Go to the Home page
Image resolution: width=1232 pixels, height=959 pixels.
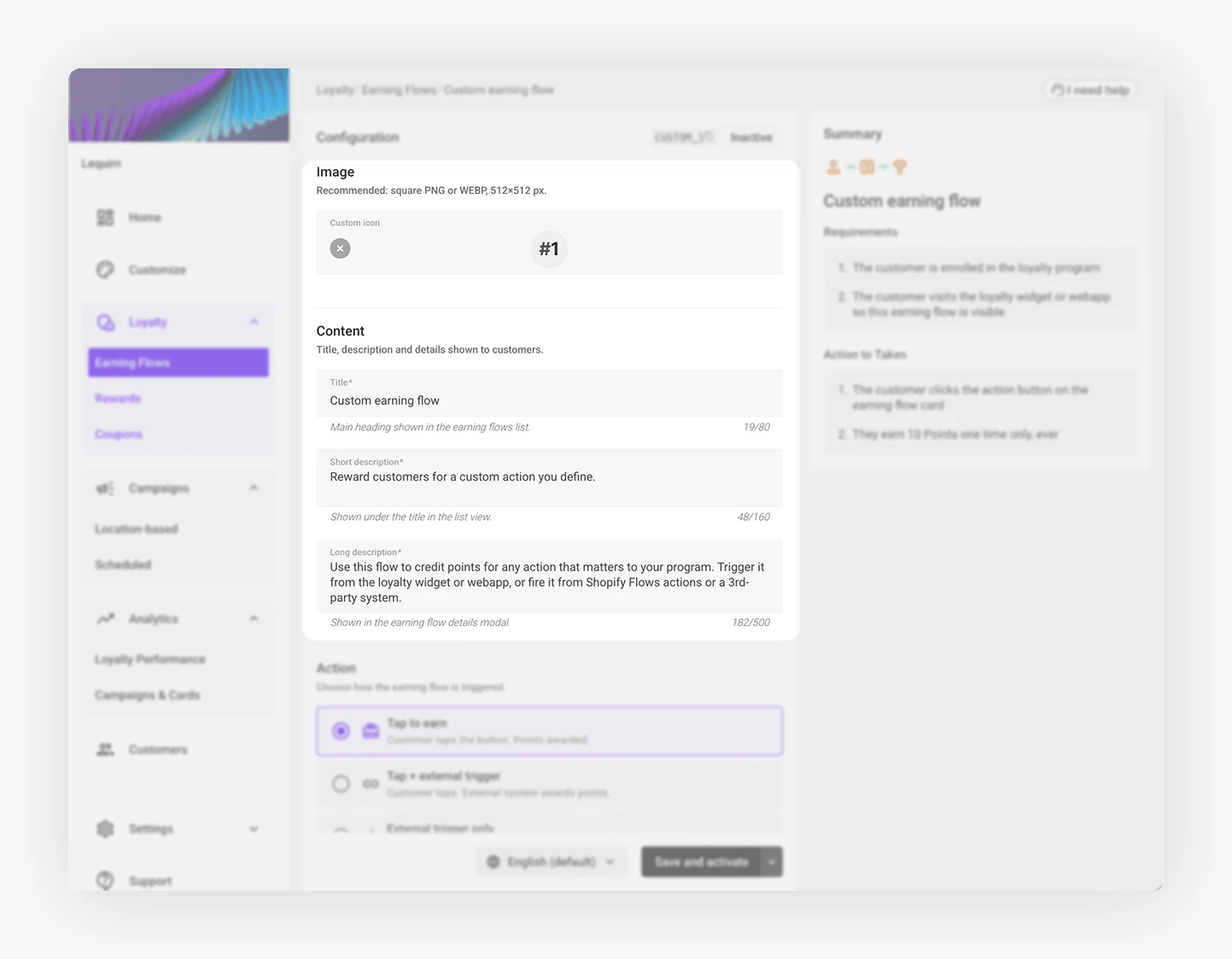145,218
